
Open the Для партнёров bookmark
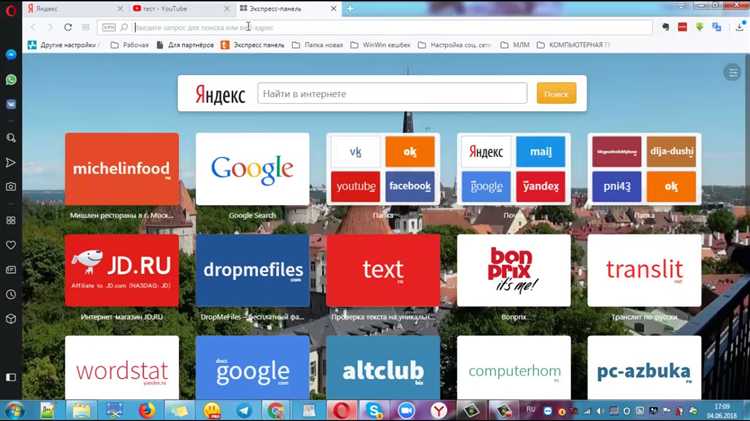click(185, 45)
